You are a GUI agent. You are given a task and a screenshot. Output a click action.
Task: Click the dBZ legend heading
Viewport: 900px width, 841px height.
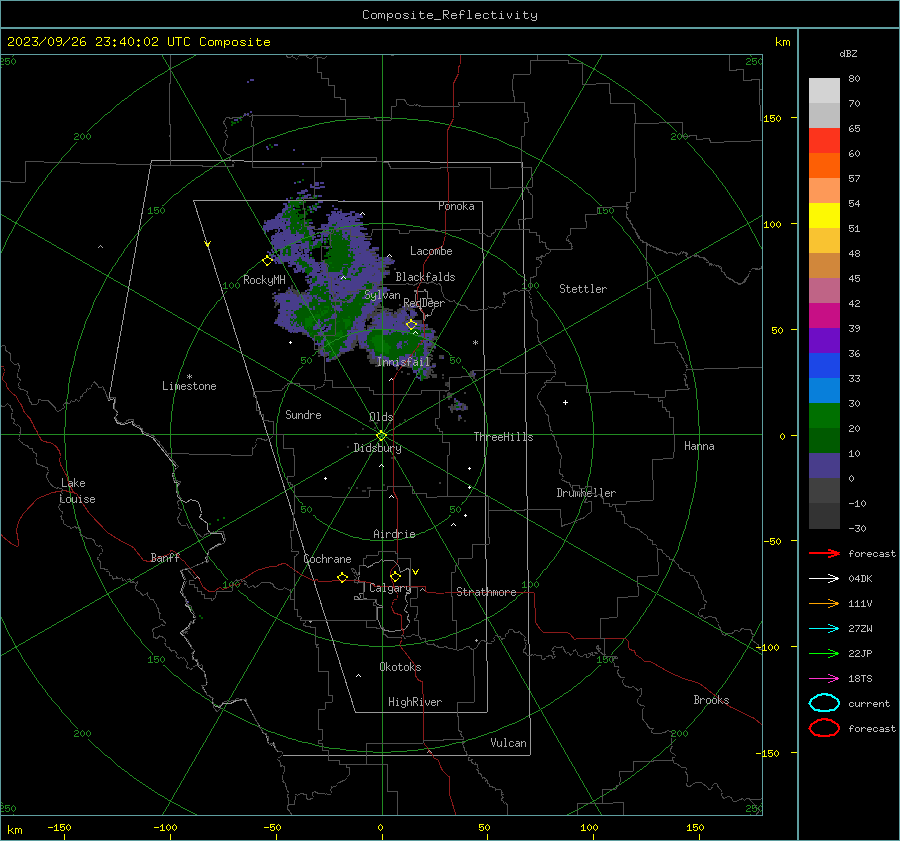[848, 53]
